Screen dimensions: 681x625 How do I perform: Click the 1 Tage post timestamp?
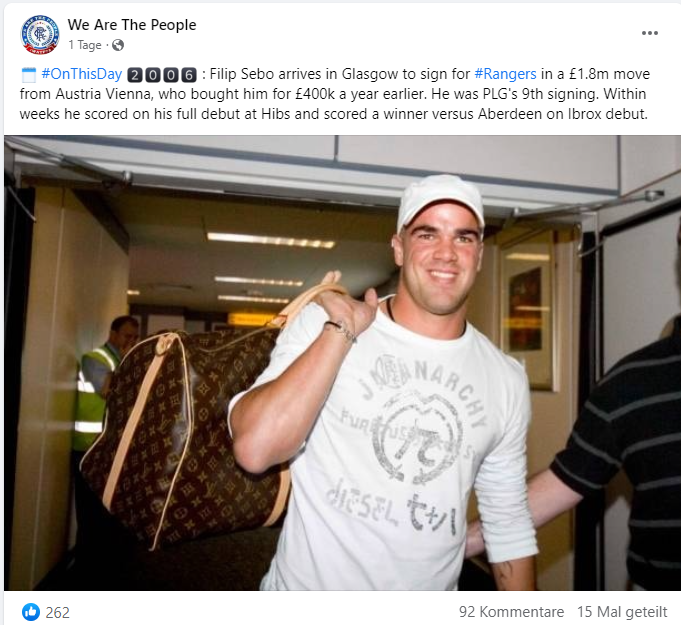85,45
